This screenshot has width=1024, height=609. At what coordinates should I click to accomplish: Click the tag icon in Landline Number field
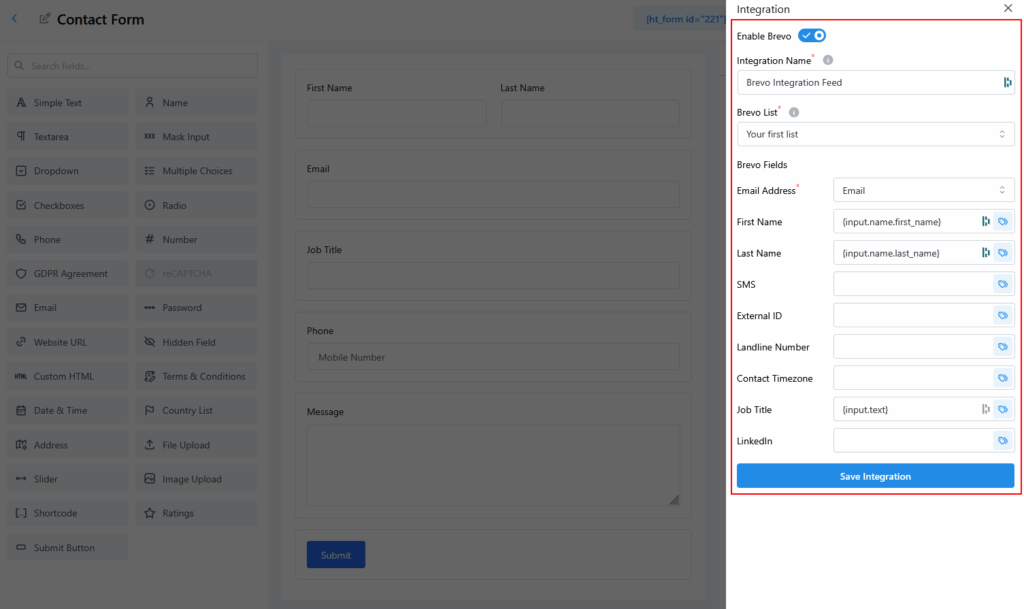coord(1002,347)
